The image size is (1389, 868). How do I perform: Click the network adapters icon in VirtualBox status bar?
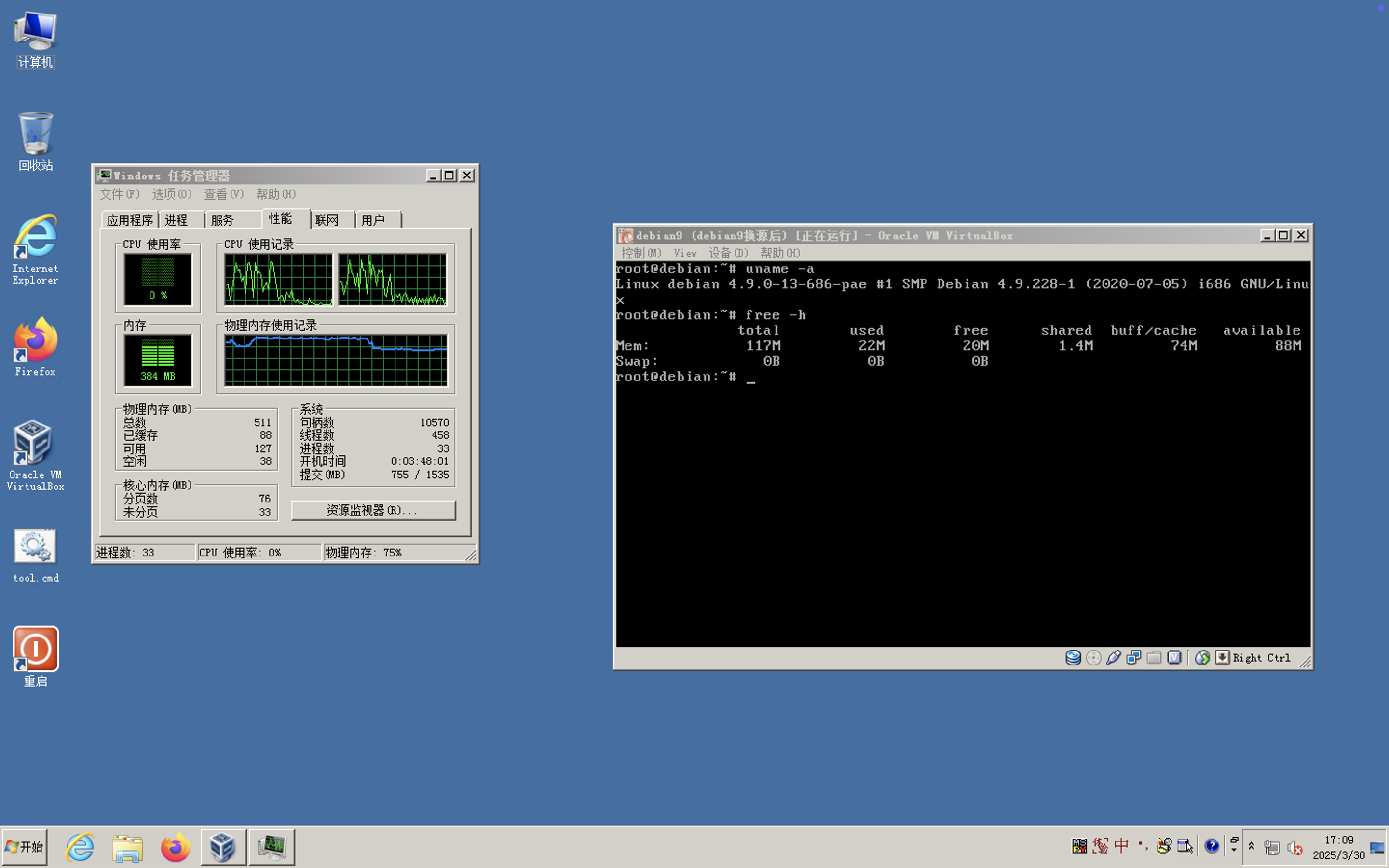1133,657
